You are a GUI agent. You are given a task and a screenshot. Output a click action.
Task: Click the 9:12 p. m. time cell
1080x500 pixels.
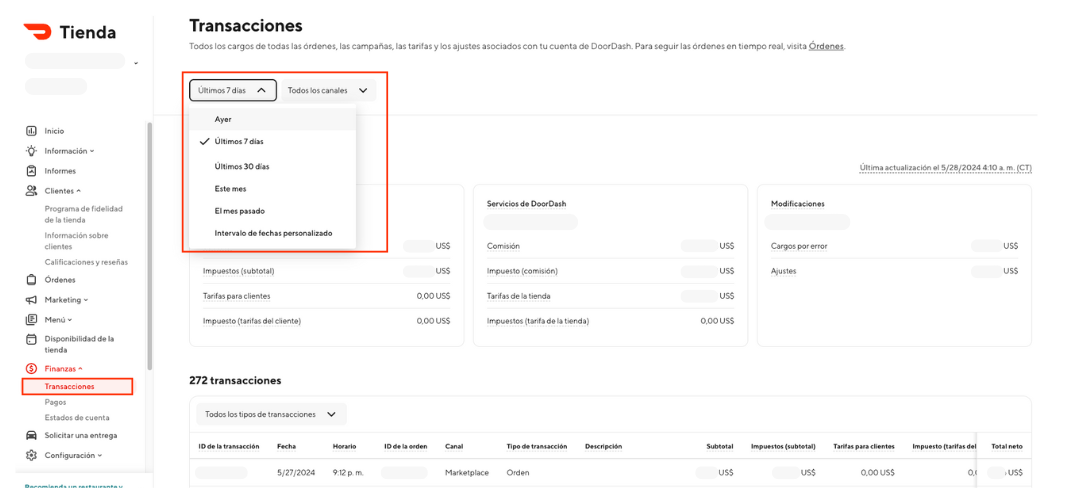pyautogui.click(x=348, y=473)
